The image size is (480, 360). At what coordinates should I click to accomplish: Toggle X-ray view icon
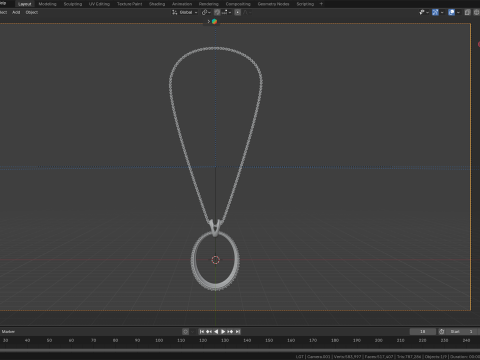point(467,12)
